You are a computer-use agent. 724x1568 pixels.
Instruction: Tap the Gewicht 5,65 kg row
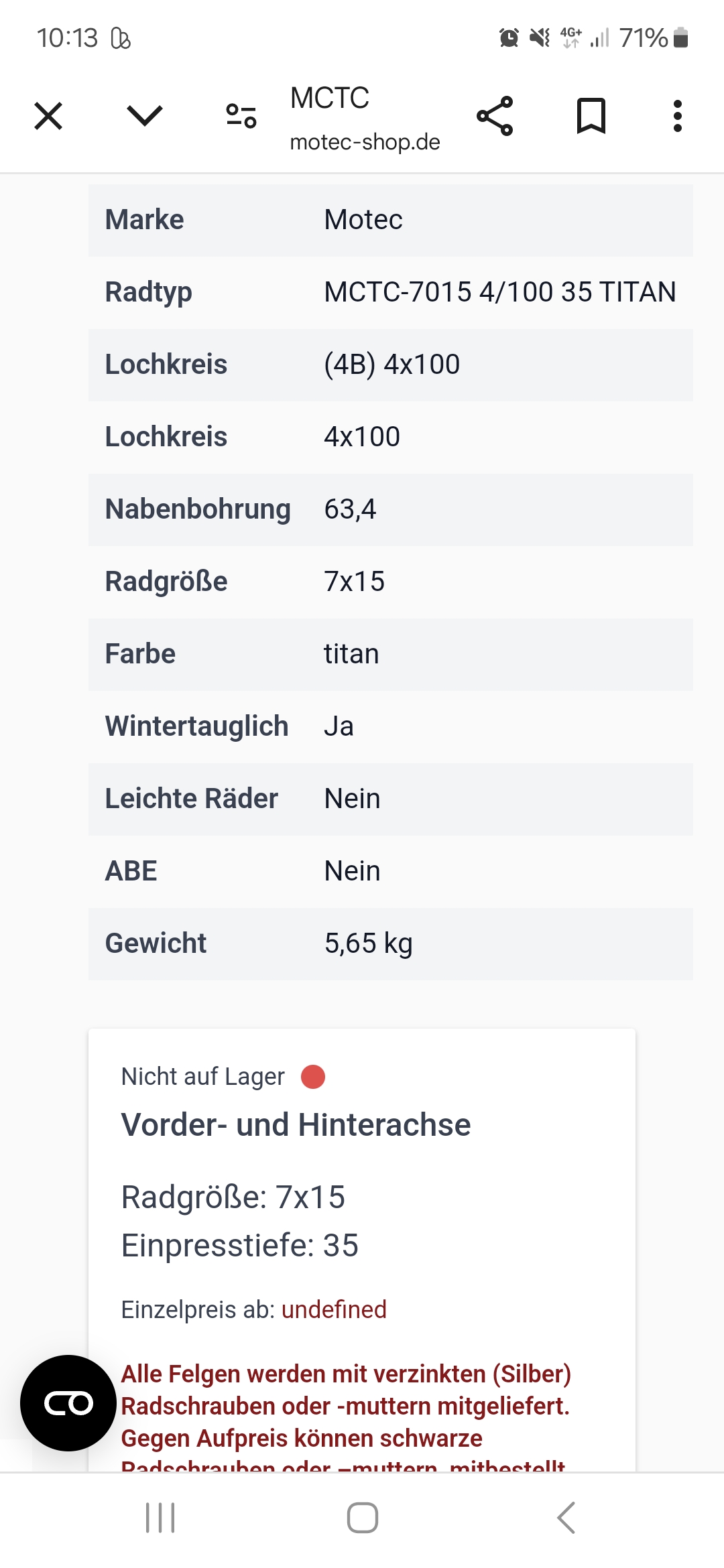point(391,944)
